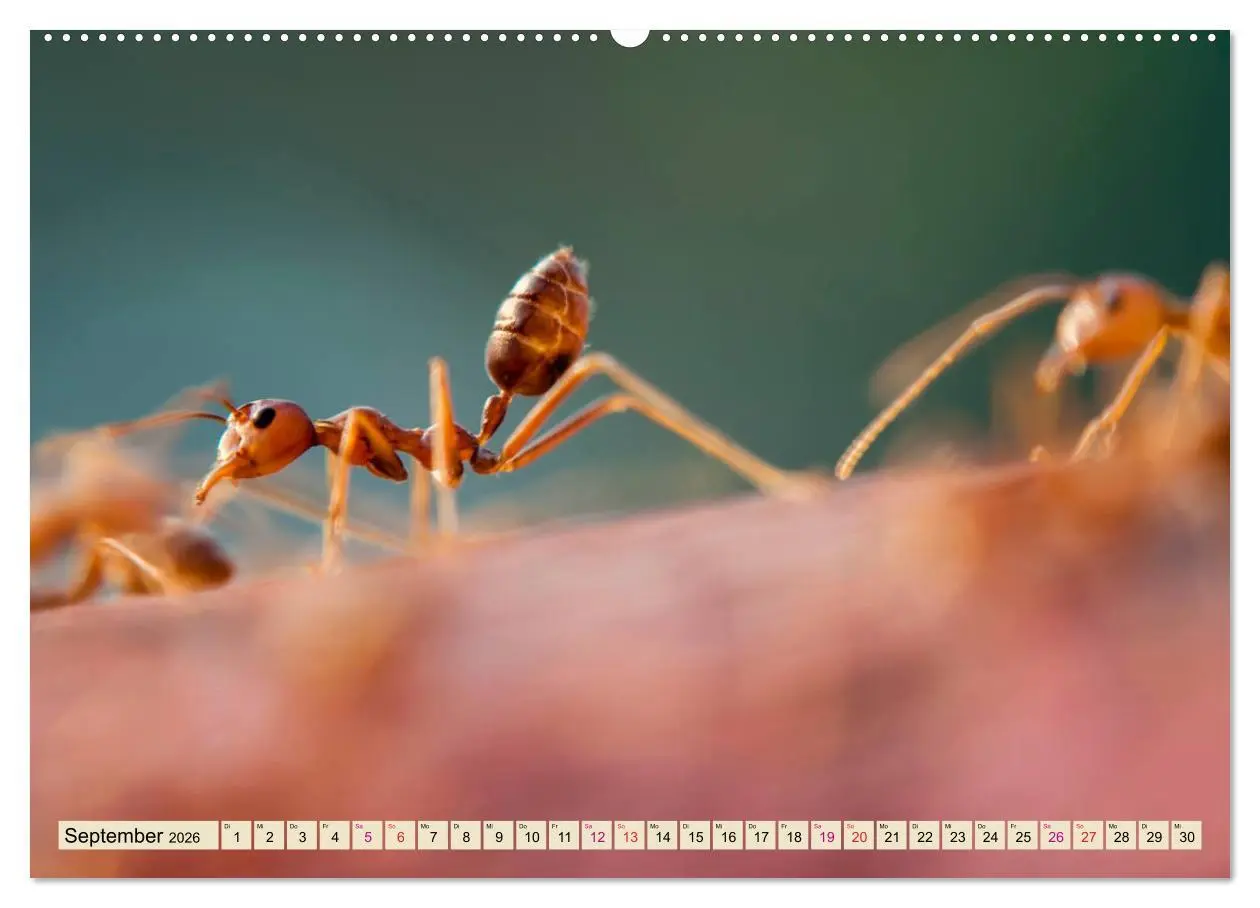Pick day 8 in the date row
Viewport: 1260px width, 908px height.
[465, 836]
